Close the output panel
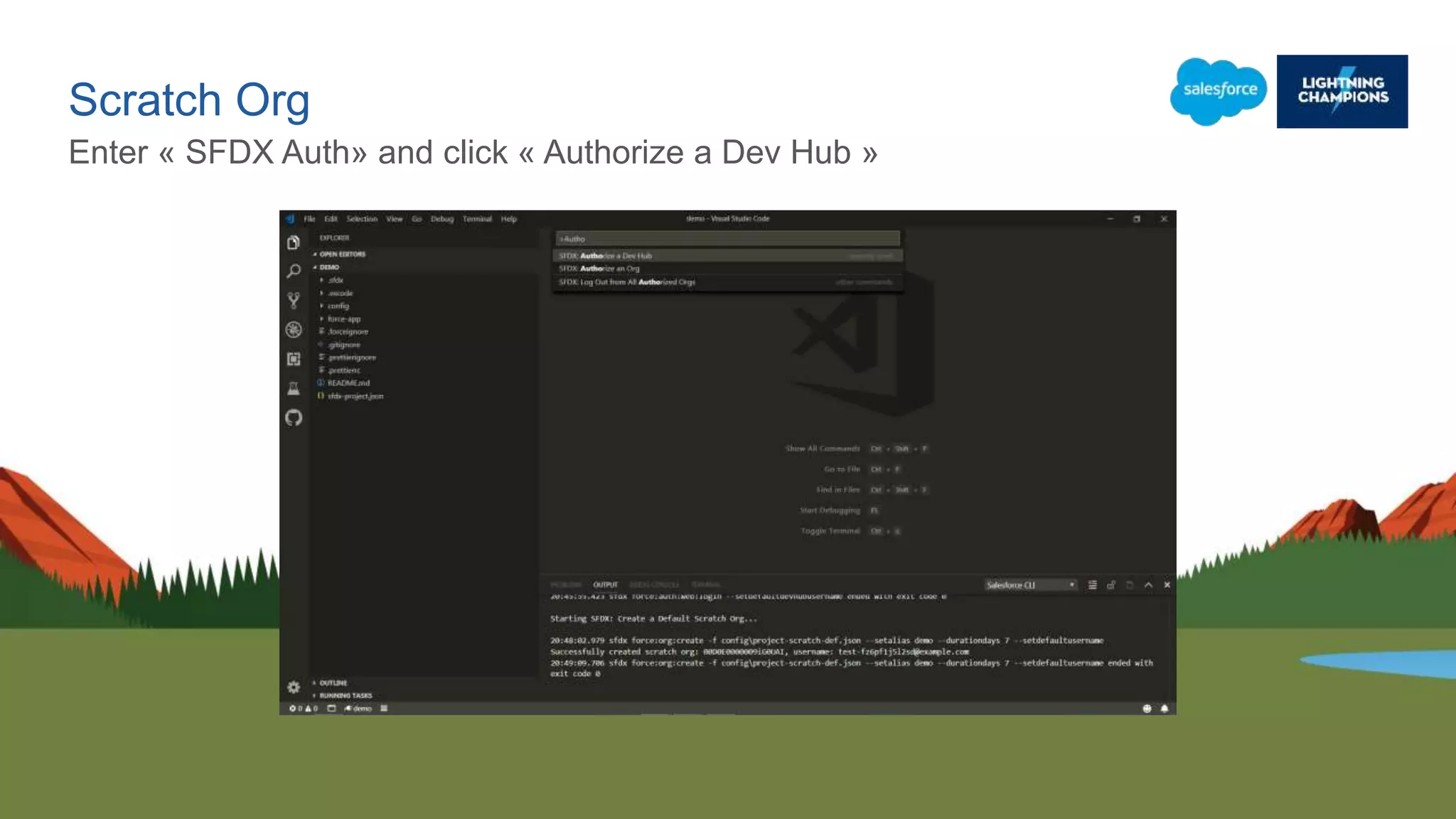The width and height of the screenshot is (1456, 819). click(x=1167, y=585)
